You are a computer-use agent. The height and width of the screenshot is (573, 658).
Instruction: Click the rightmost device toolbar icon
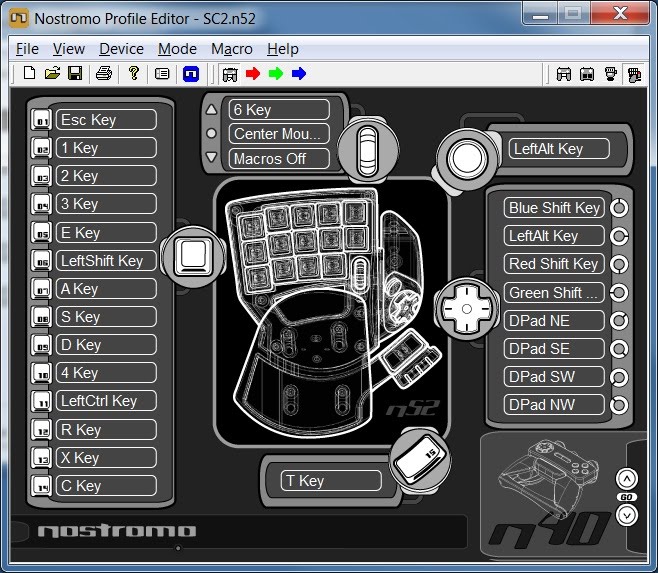(634, 74)
